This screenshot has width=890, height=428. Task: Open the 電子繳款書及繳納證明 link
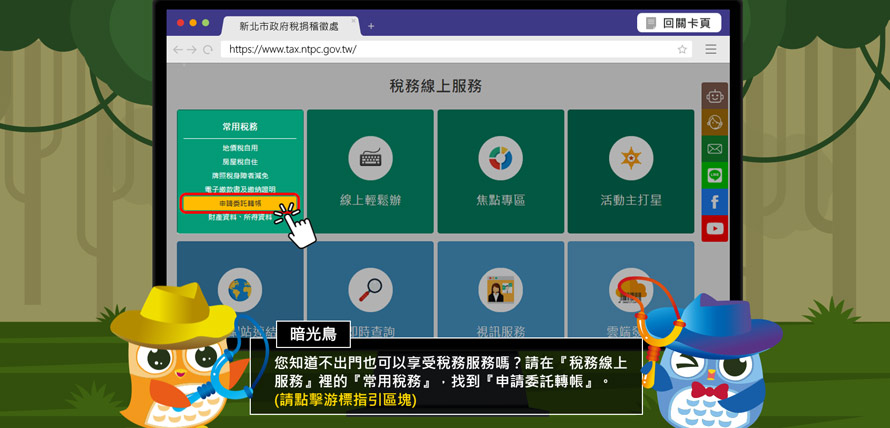(x=240, y=189)
